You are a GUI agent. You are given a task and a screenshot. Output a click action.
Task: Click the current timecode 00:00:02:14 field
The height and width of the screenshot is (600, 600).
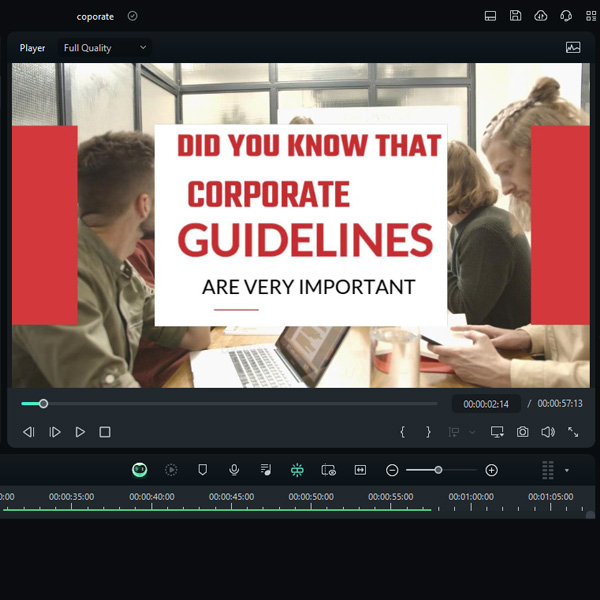(486, 404)
